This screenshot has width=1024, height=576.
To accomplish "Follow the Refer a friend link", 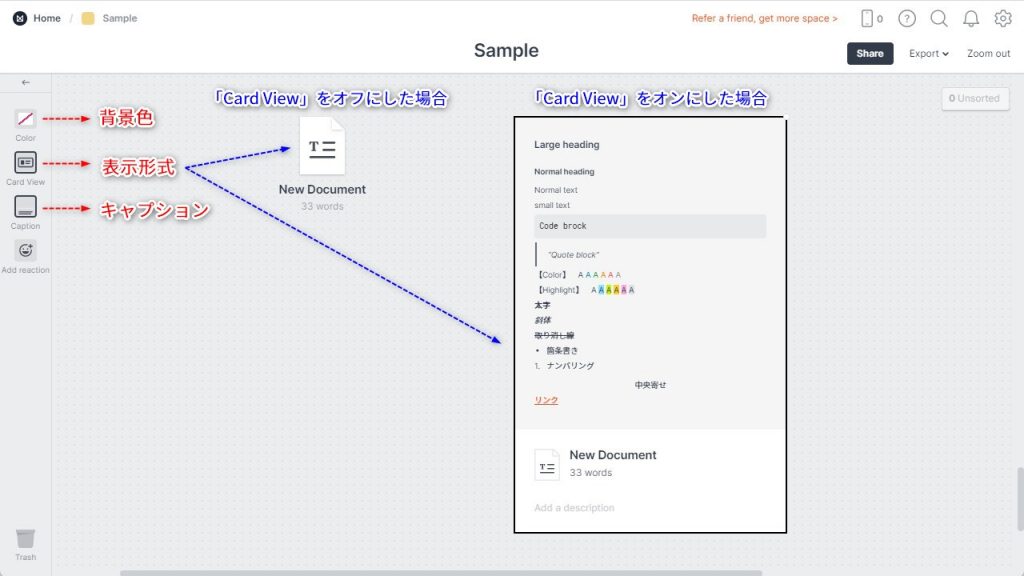I will [764, 18].
